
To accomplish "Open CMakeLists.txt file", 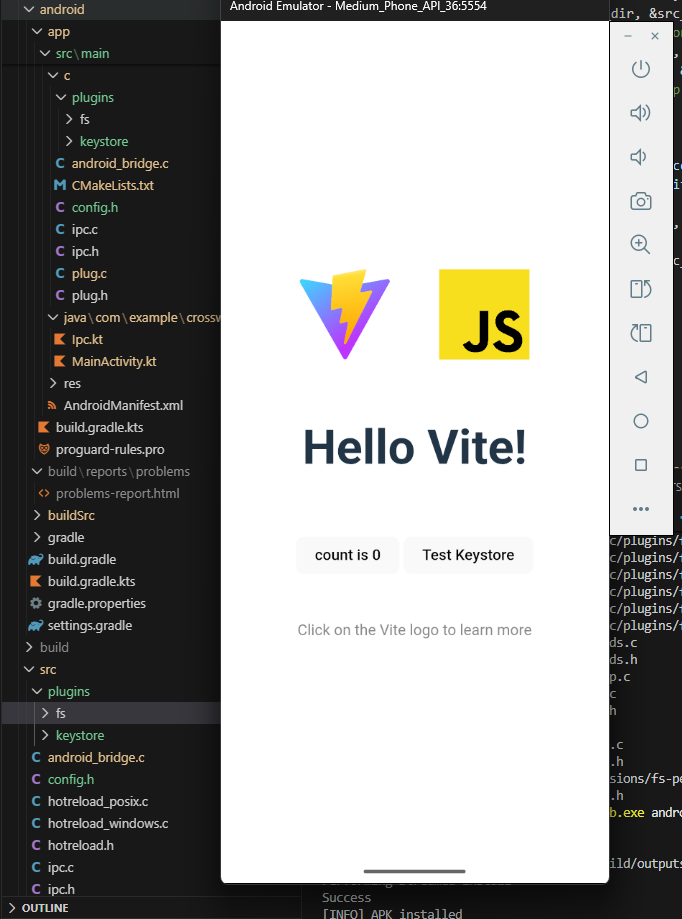I will 112,185.
